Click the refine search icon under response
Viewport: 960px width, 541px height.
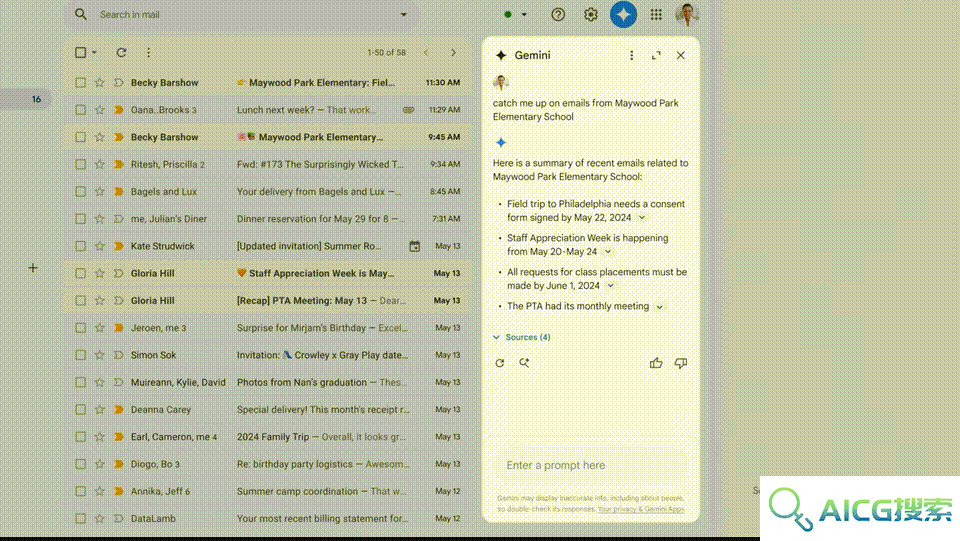point(524,363)
